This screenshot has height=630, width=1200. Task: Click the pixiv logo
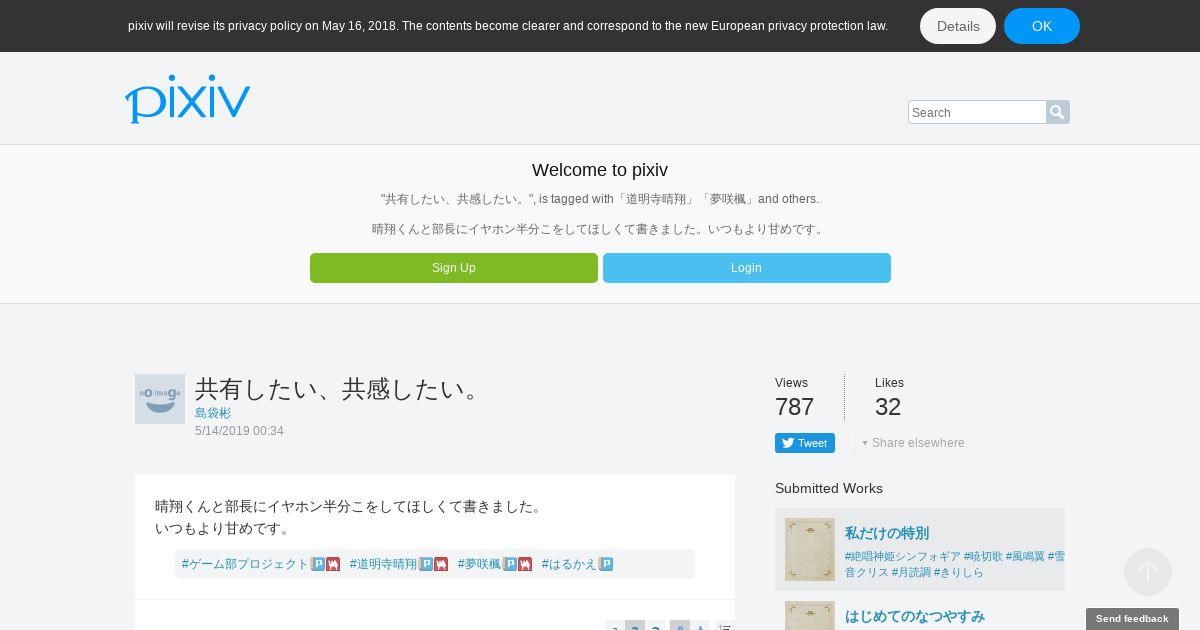click(187, 99)
